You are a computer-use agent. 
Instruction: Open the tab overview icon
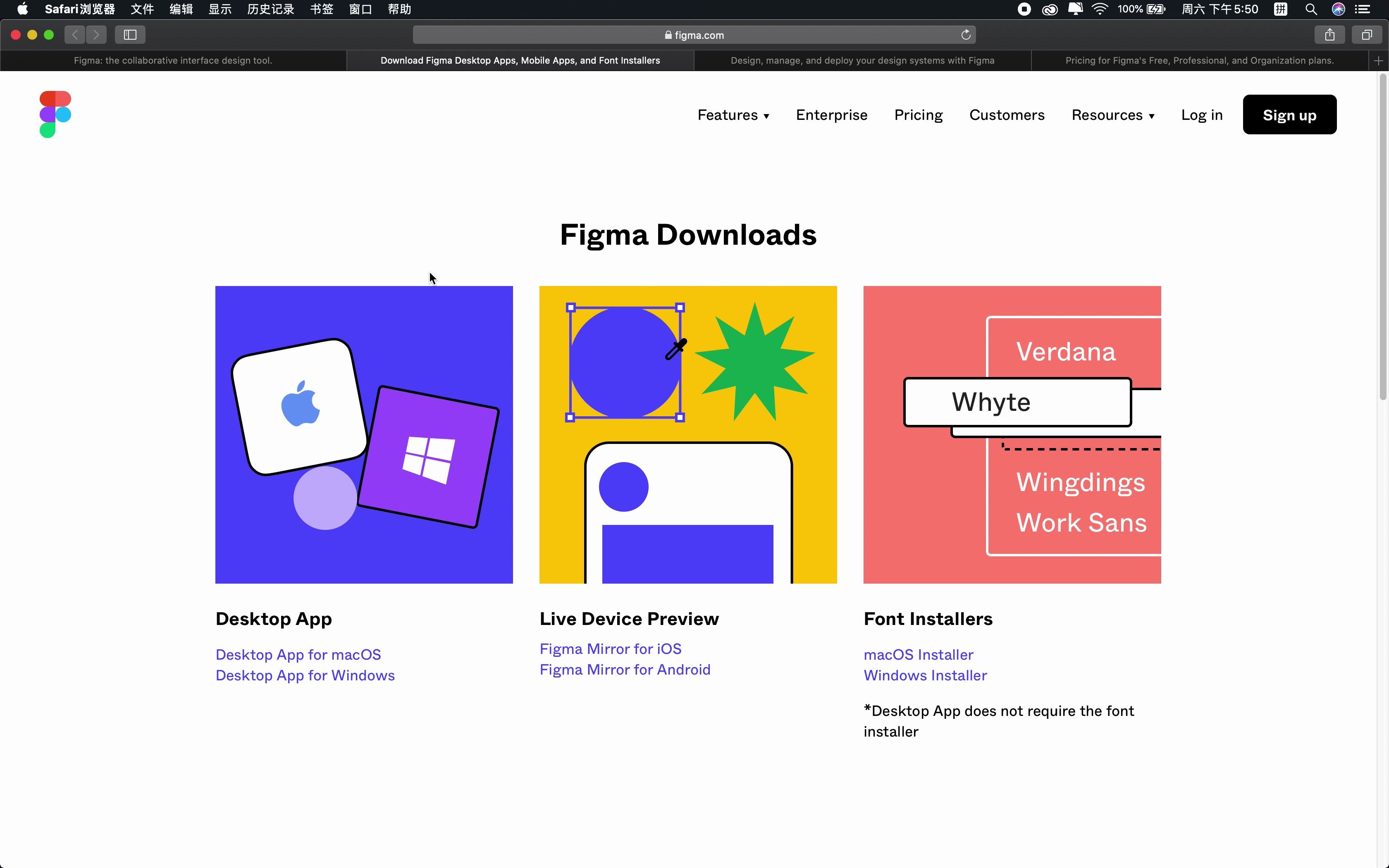1367,35
